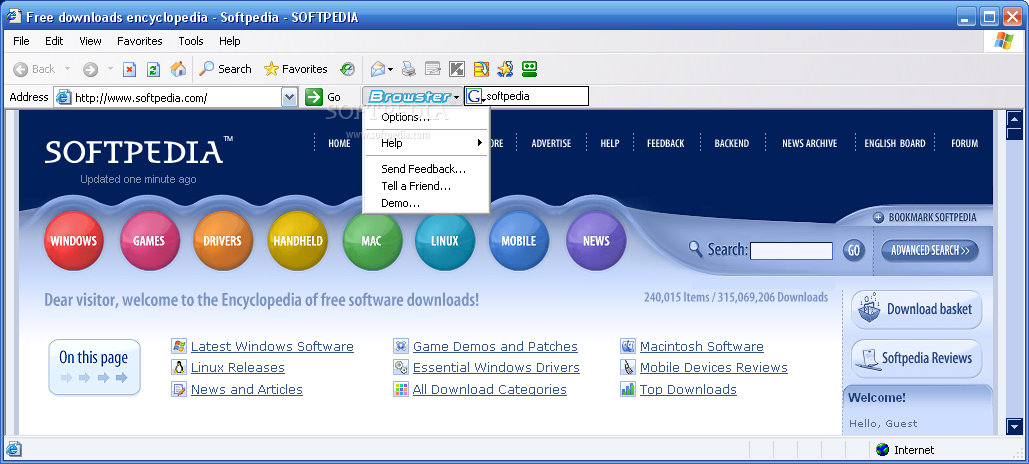Click into the address URL field
Viewport: 1029px width, 464px height.
pos(177,98)
